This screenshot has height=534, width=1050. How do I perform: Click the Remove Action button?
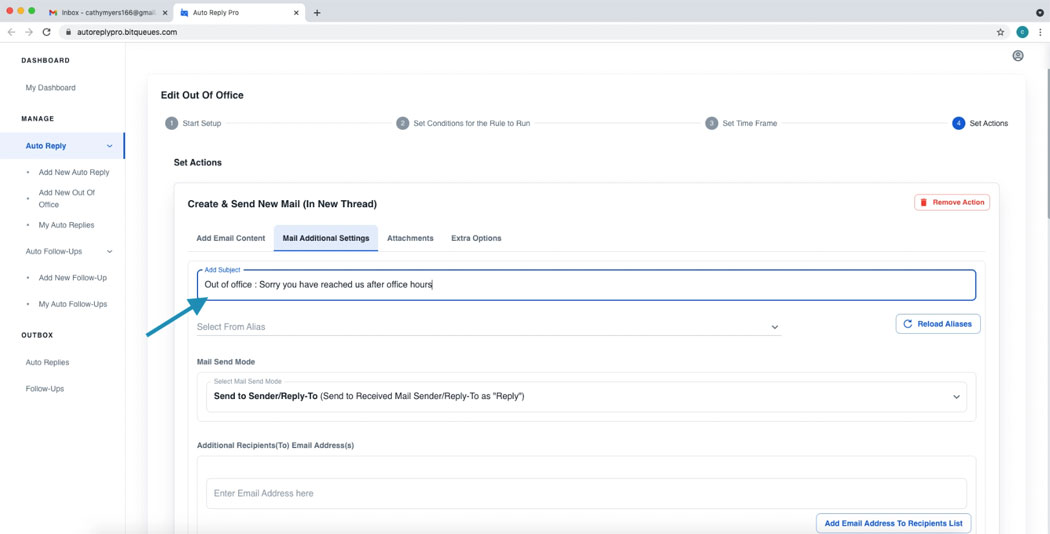tap(952, 202)
